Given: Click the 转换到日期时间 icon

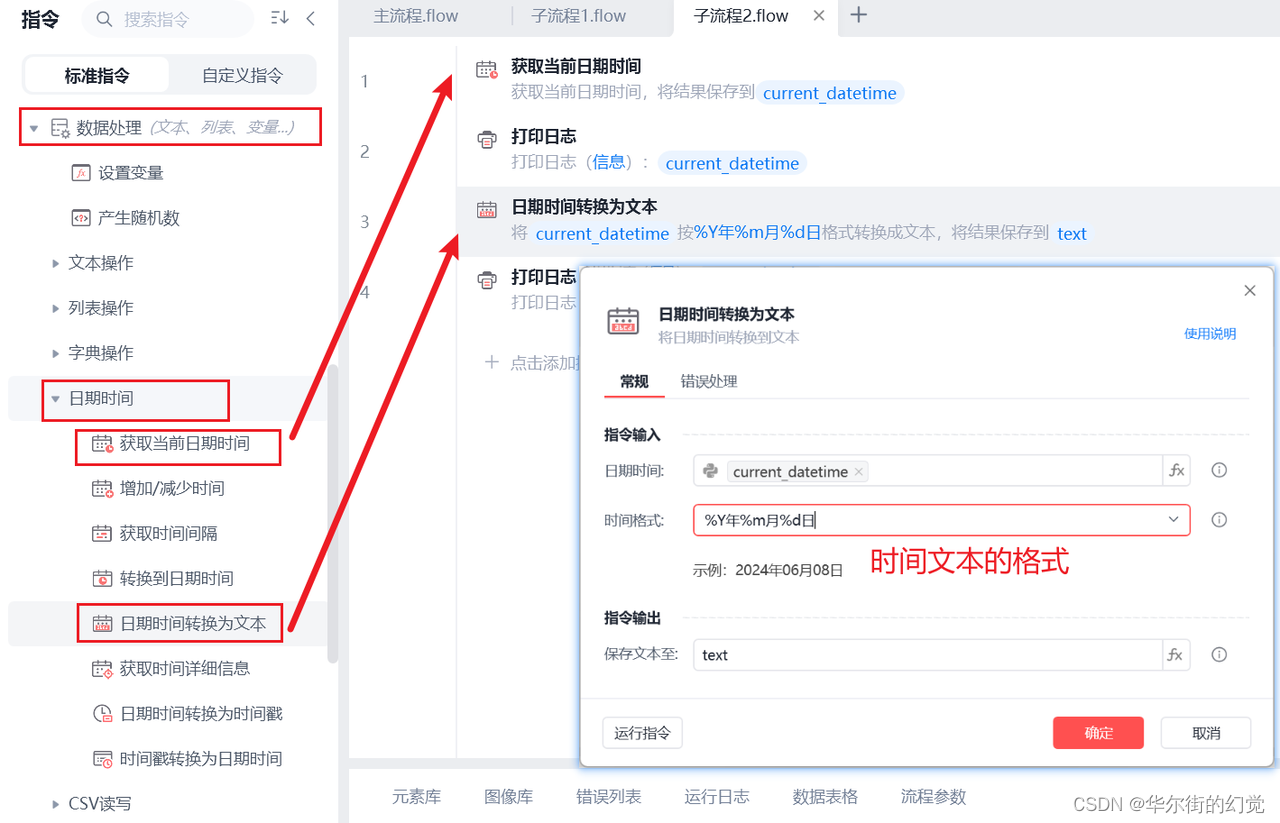Looking at the screenshot, I should tap(102, 579).
